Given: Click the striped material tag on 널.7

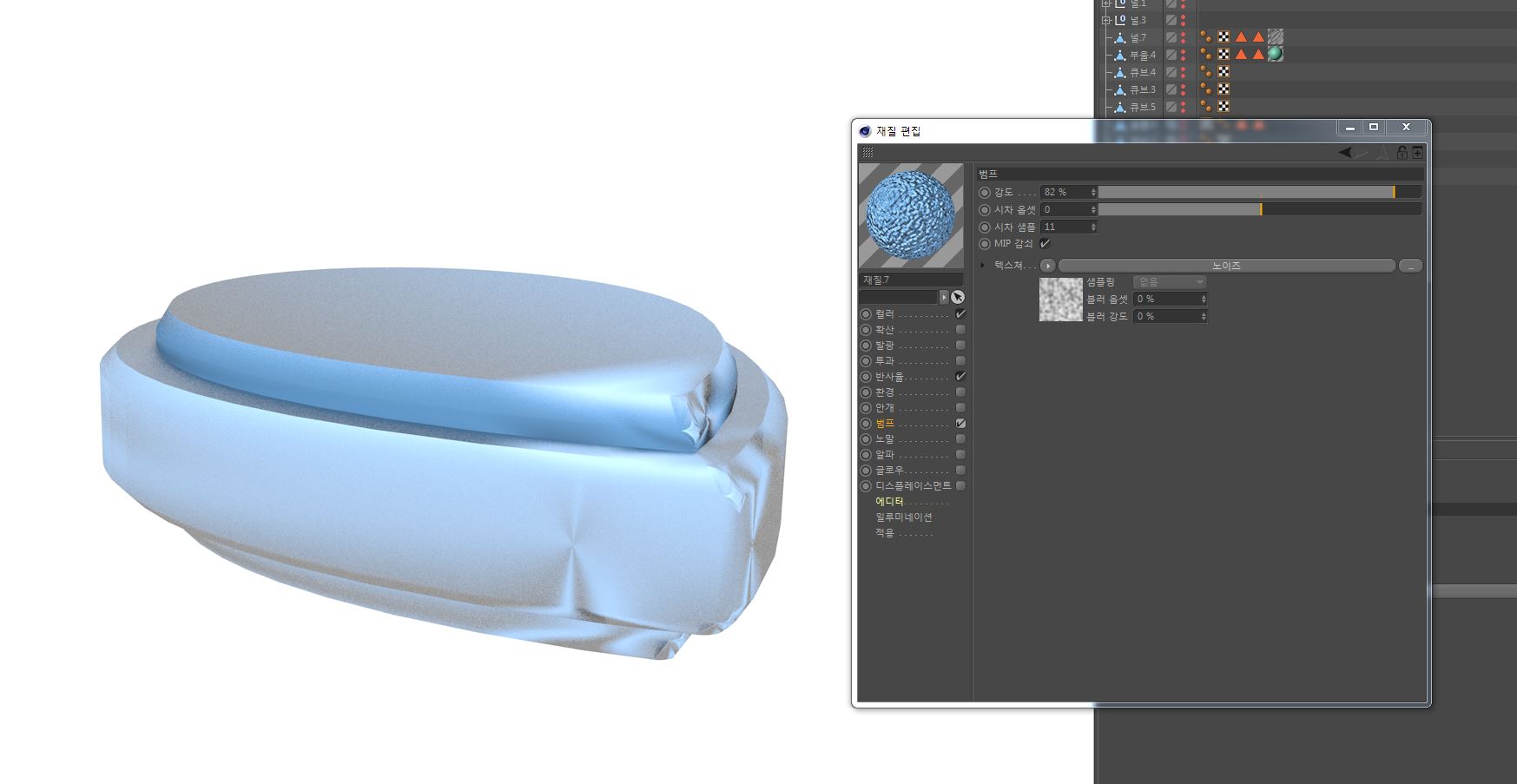Looking at the screenshot, I should pos(1275,36).
